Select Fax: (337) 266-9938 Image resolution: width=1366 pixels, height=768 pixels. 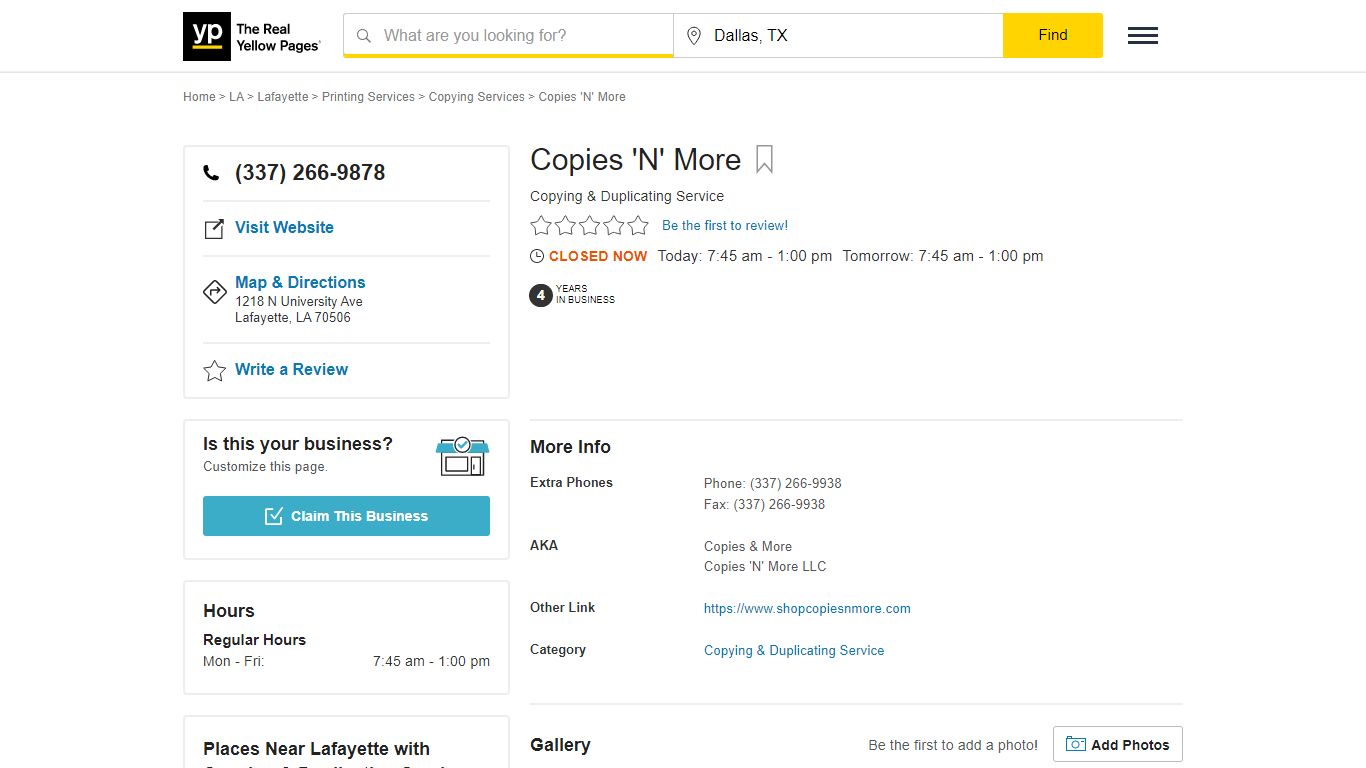[765, 505]
